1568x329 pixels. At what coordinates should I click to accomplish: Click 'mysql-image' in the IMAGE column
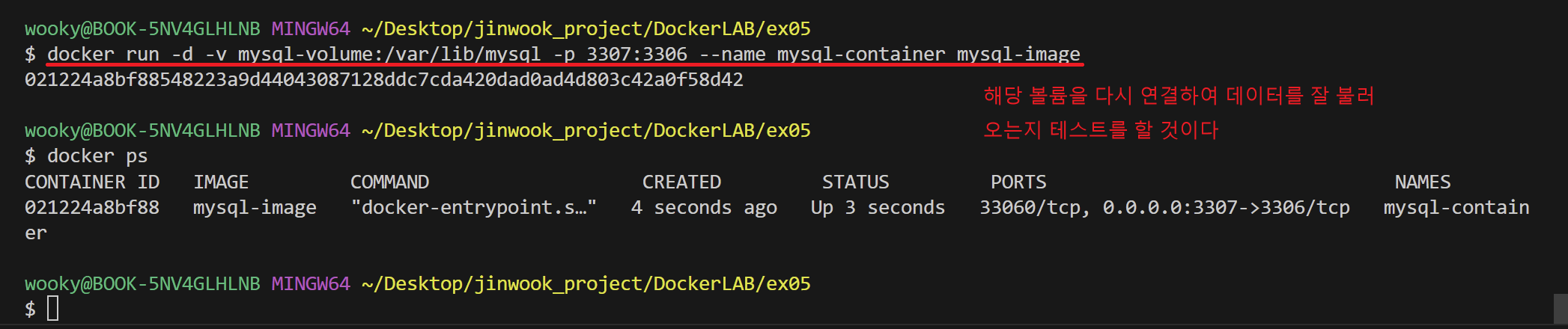coord(255,207)
